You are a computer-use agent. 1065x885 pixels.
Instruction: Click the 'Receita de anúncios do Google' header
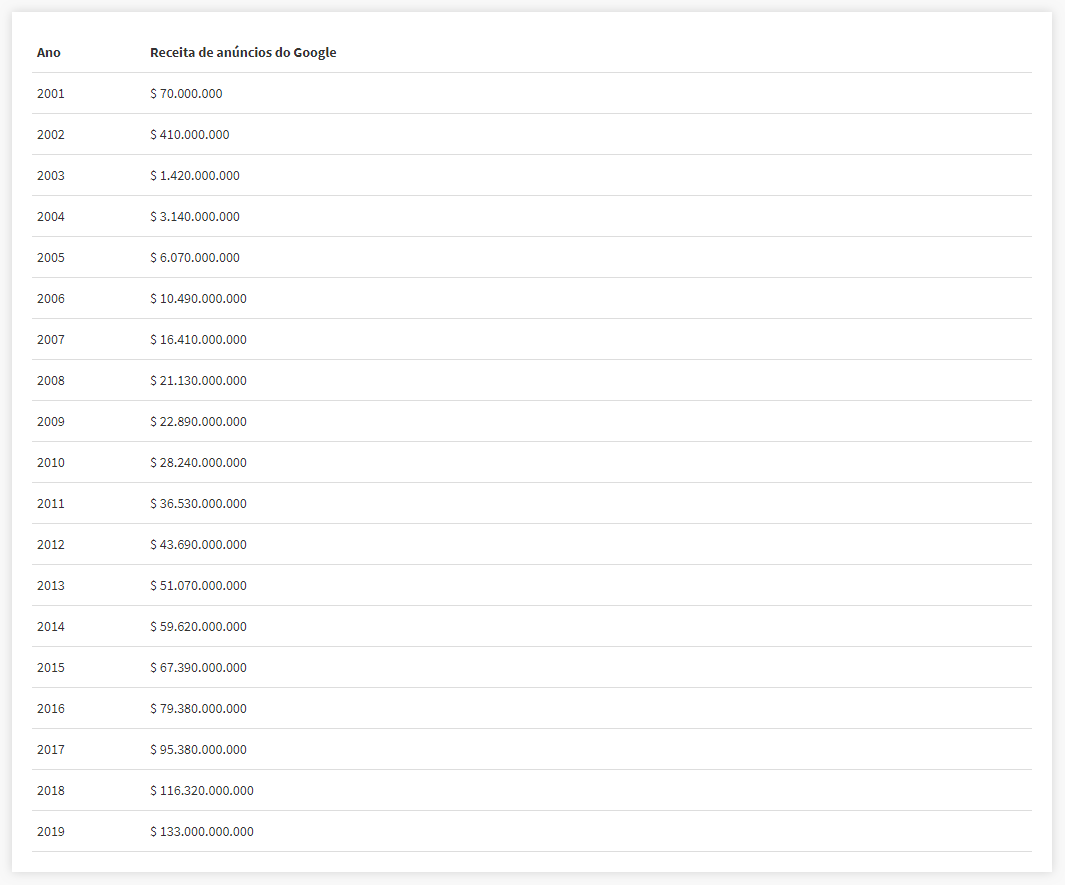point(243,52)
